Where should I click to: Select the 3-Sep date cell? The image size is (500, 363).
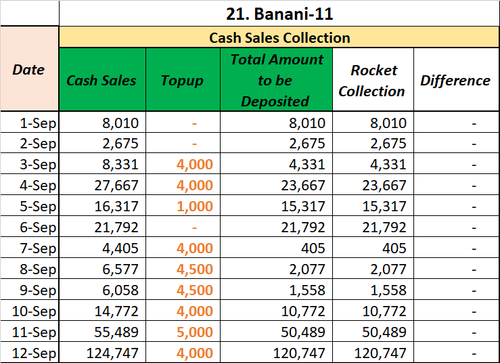(x=29, y=164)
